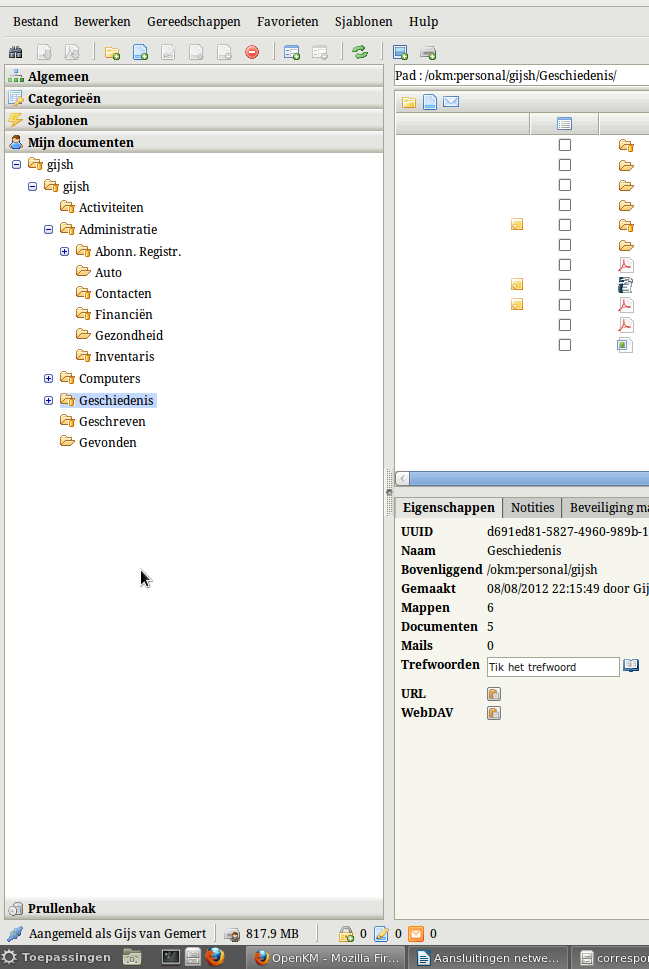Toggle the folder filter icon above file list

pos(409,102)
